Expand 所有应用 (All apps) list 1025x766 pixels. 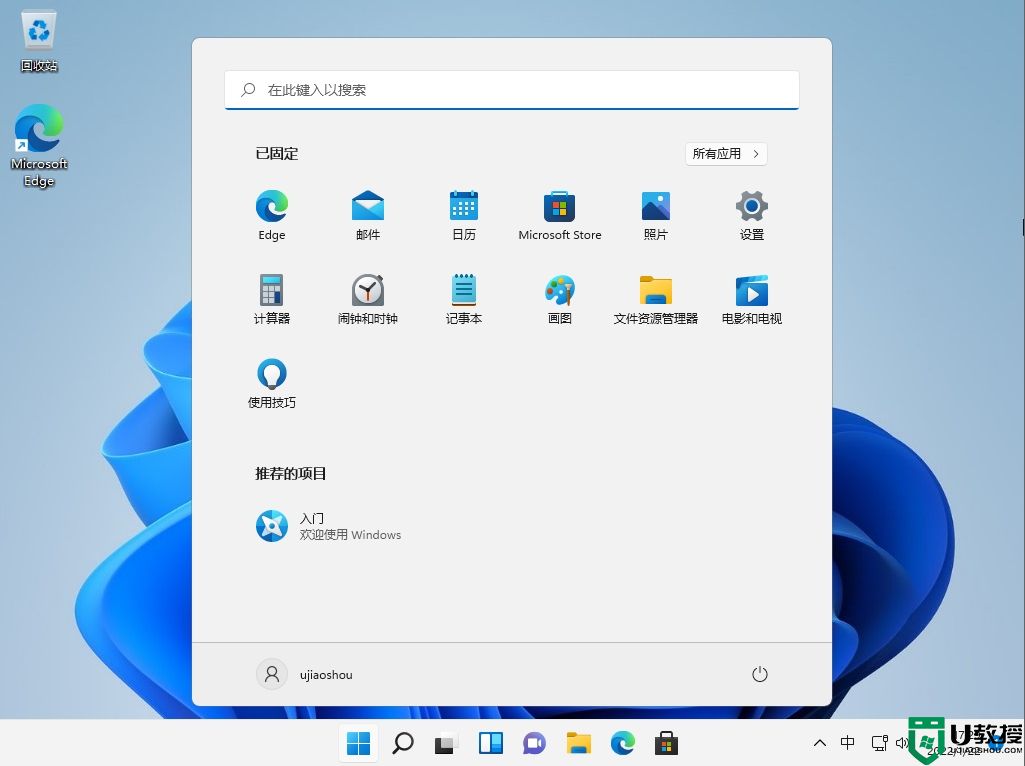[725, 153]
